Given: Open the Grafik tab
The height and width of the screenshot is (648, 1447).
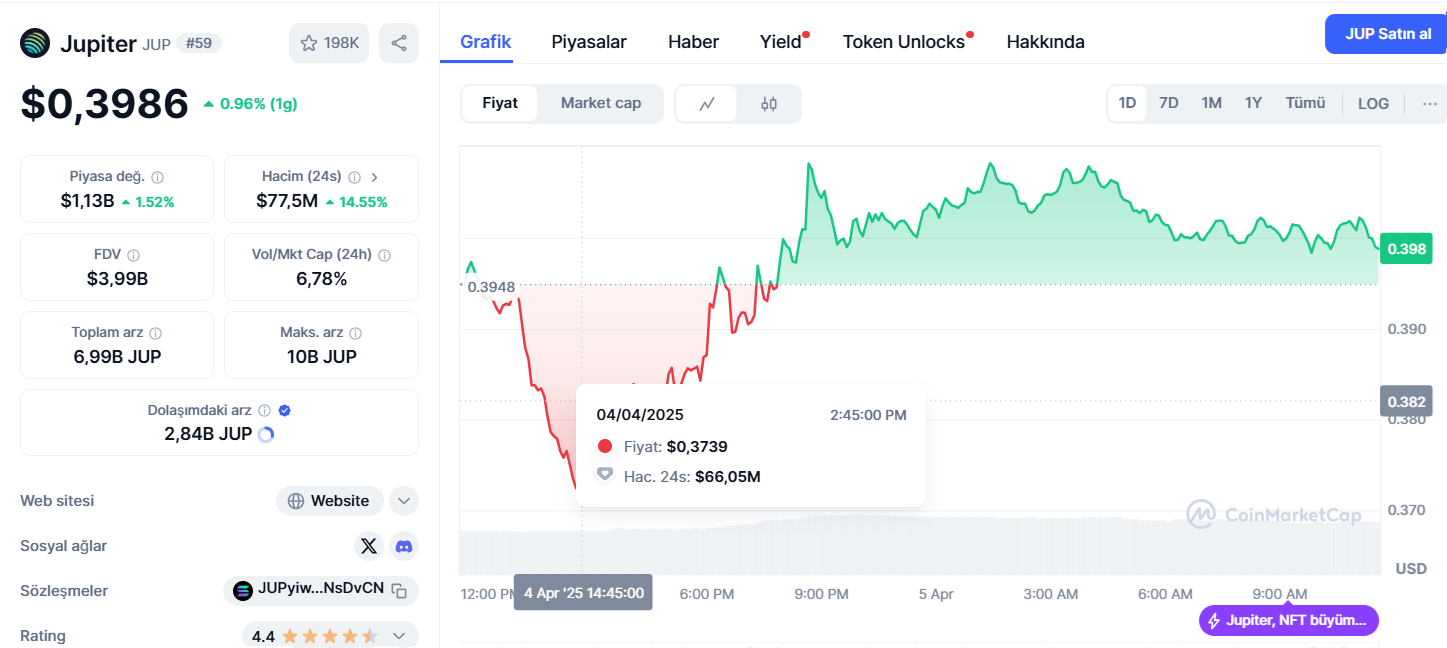Looking at the screenshot, I should (x=486, y=42).
